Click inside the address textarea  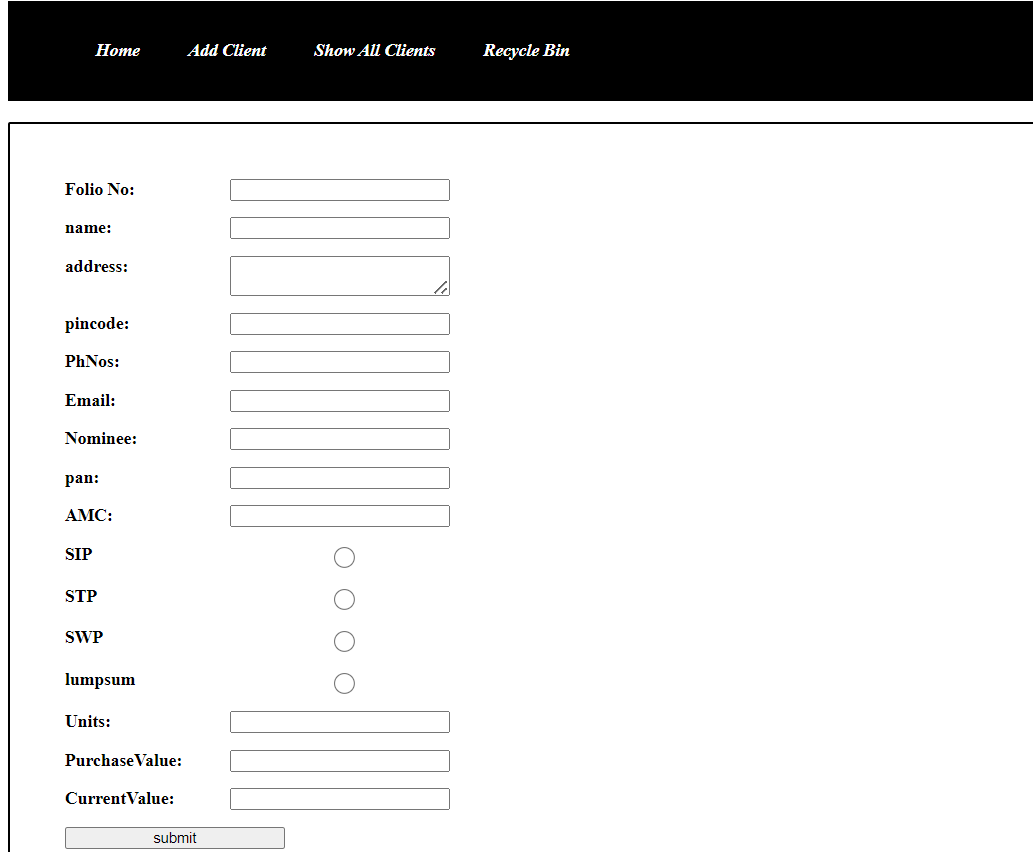(340, 276)
